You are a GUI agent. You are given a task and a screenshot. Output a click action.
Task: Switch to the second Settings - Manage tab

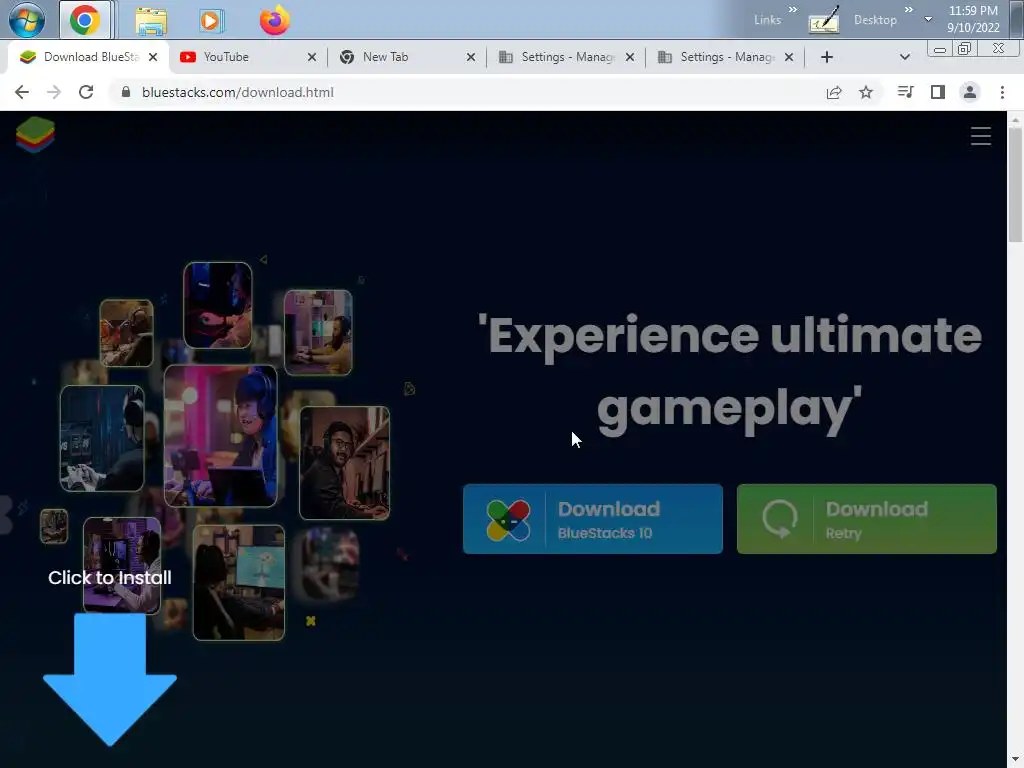pyautogui.click(x=725, y=57)
